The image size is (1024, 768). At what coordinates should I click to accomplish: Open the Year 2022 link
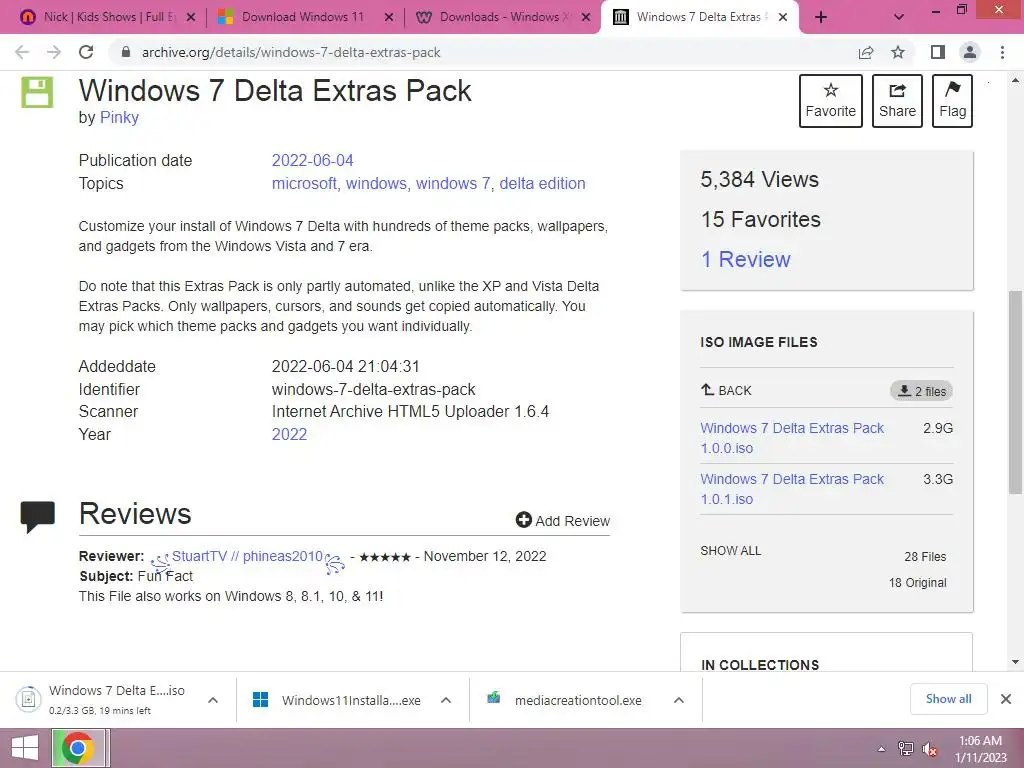(x=289, y=434)
